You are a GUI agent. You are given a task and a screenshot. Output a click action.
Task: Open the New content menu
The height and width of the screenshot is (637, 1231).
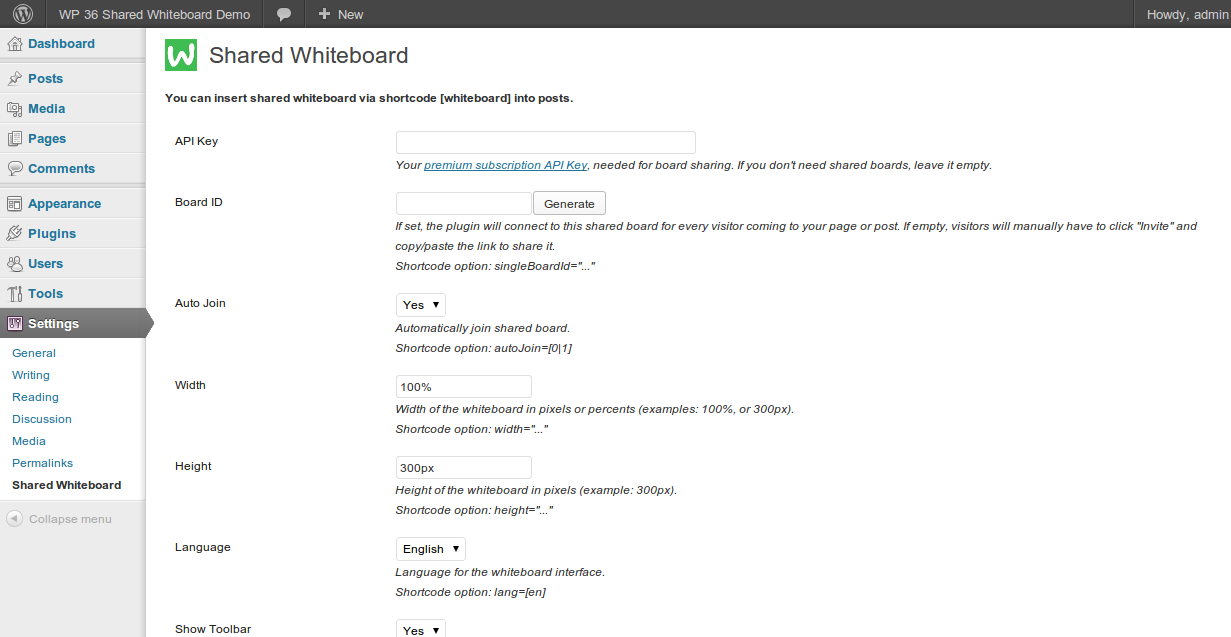click(x=340, y=14)
